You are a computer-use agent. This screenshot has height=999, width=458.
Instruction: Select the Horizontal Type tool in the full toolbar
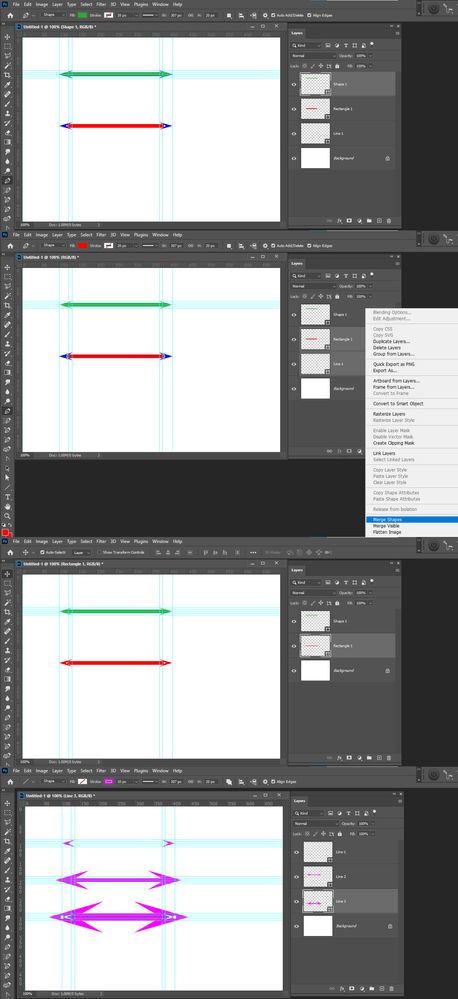(x=8, y=497)
